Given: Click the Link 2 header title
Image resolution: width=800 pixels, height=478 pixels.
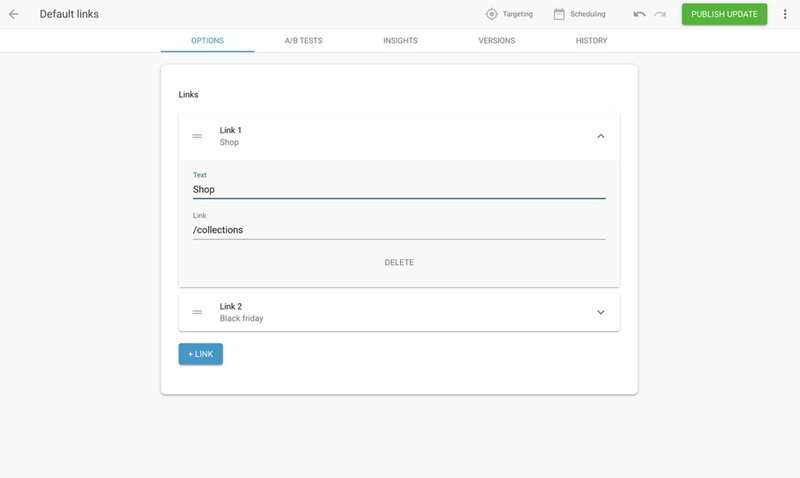Looking at the screenshot, I should pos(231,306).
